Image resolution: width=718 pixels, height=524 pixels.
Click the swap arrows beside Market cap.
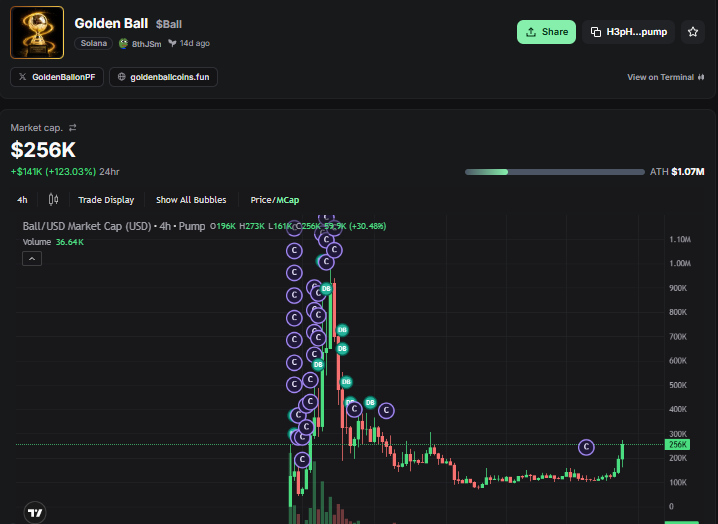click(72, 128)
